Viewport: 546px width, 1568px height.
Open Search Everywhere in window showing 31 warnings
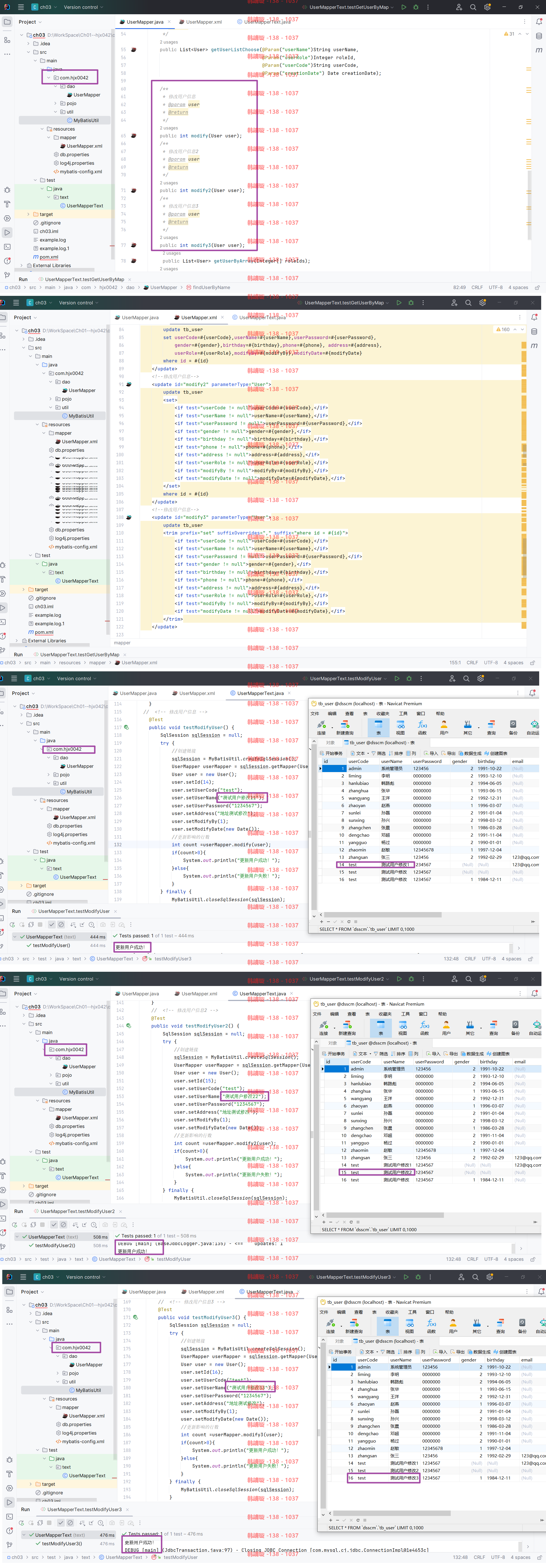tap(473, 7)
